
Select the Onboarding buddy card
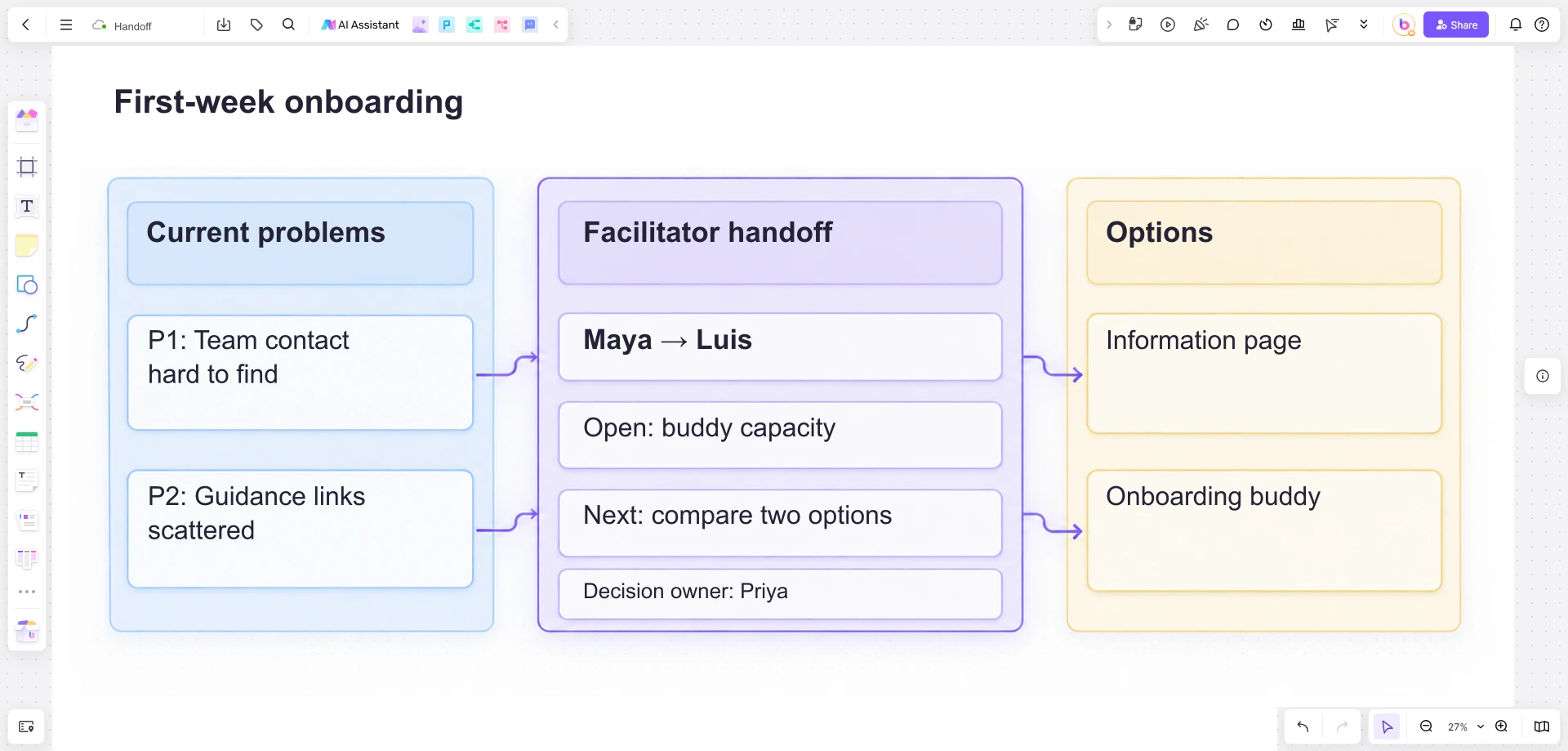click(x=1264, y=530)
